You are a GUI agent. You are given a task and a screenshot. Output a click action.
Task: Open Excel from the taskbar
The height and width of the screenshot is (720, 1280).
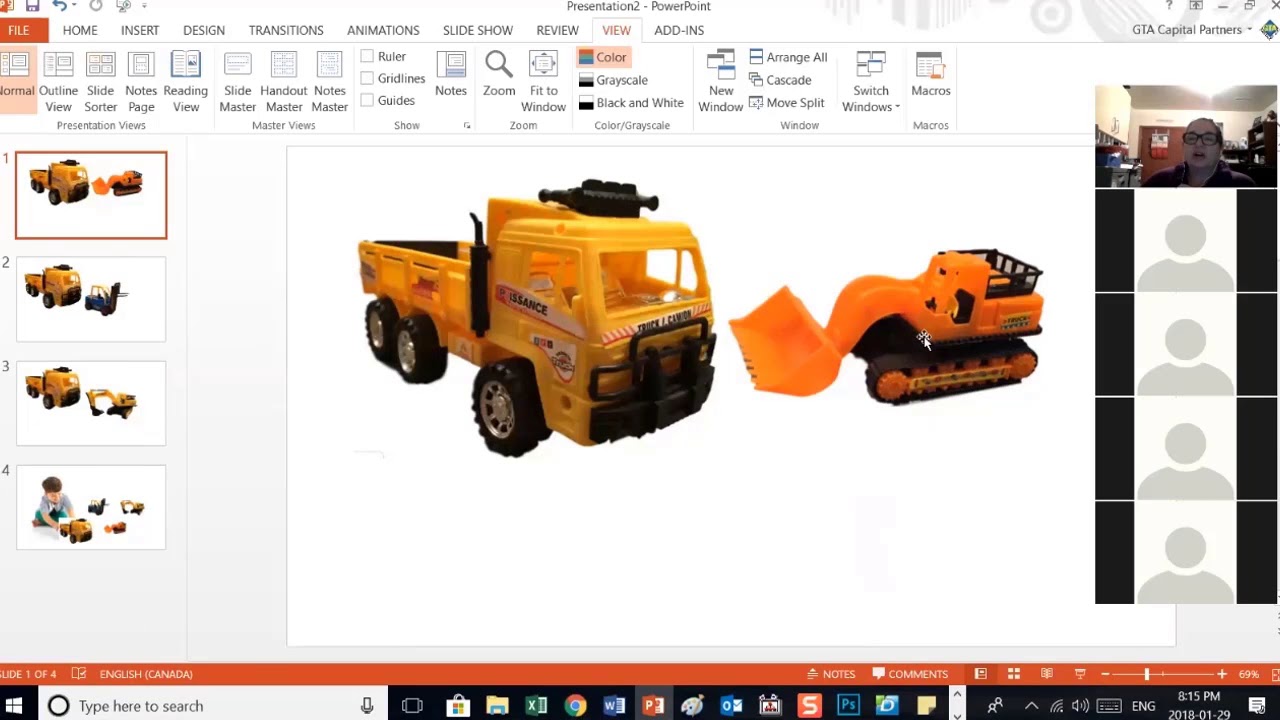pyautogui.click(x=536, y=706)
